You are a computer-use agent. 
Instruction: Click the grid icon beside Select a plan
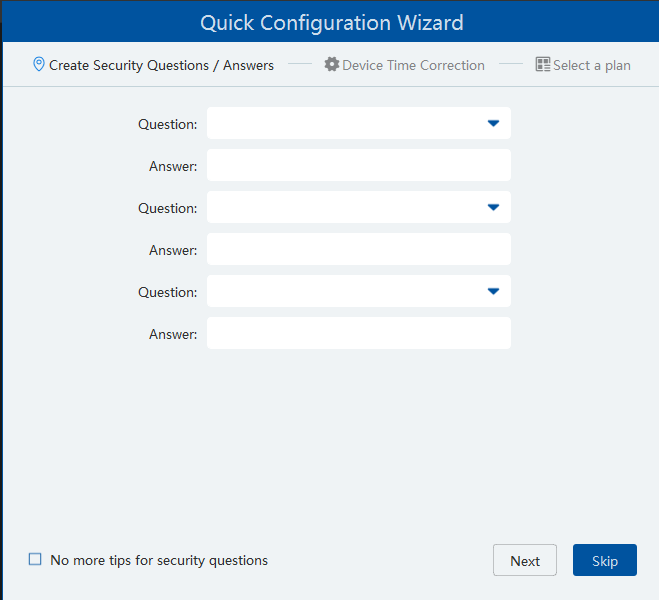[543, 65]
